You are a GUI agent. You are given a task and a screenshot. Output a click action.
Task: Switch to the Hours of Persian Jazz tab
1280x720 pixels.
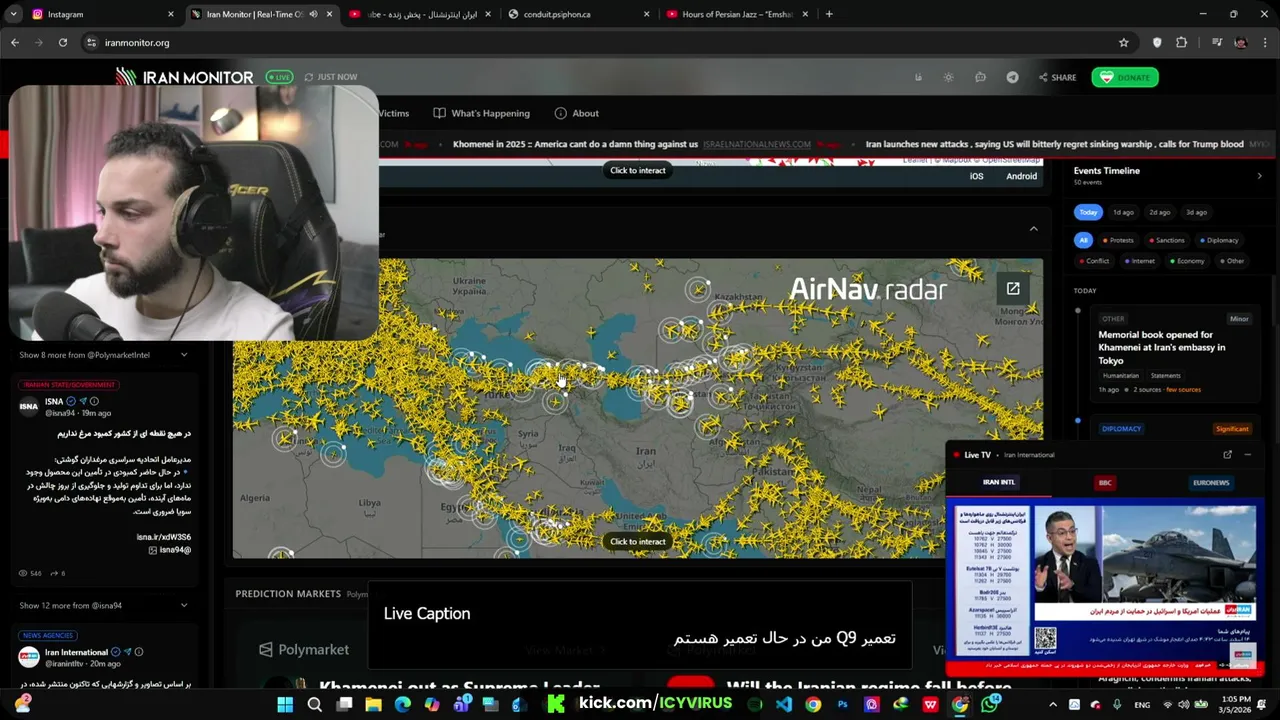(737, 14)
